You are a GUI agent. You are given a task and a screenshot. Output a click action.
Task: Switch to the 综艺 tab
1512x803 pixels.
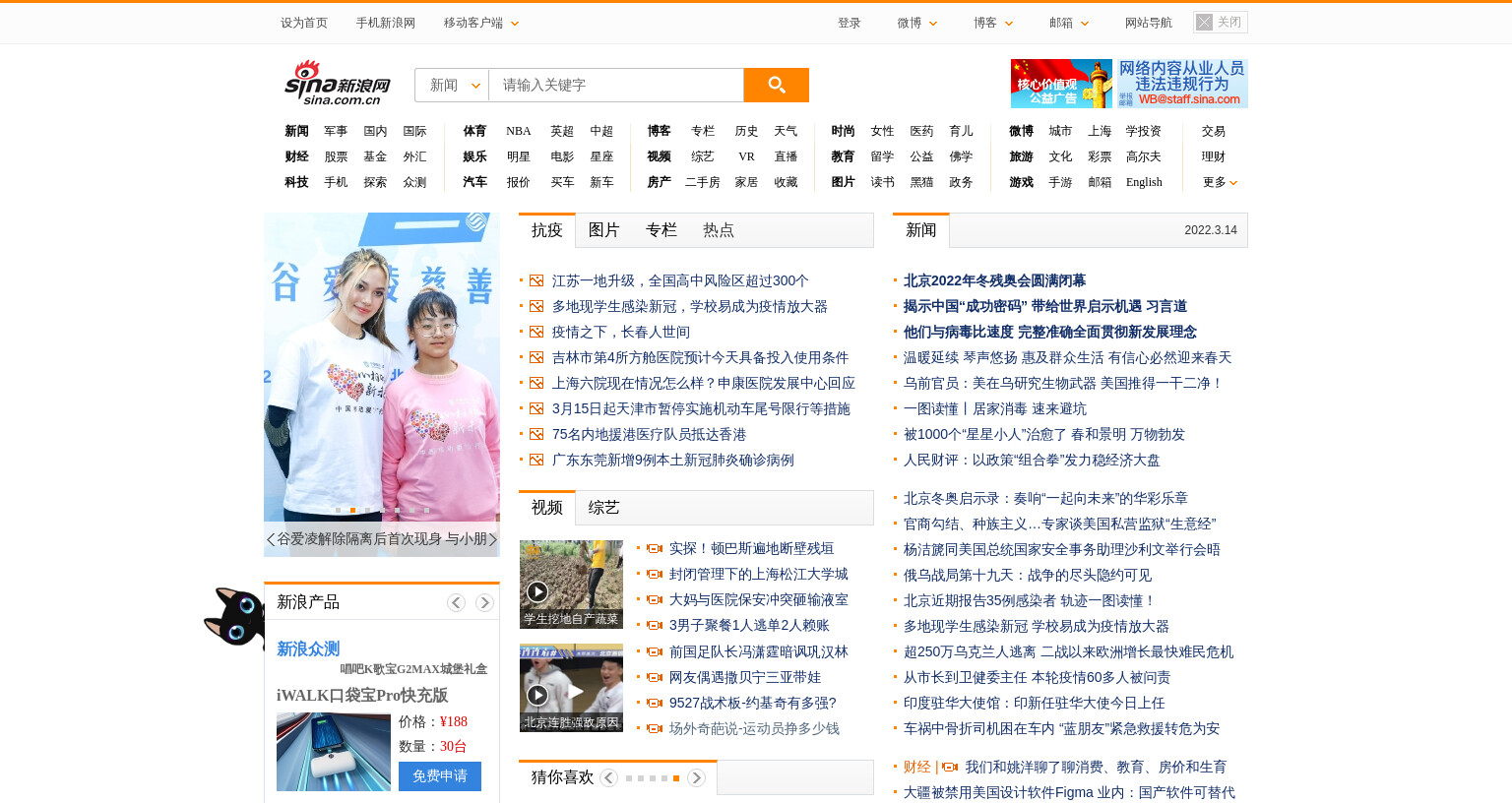click(x=603, y=508)
